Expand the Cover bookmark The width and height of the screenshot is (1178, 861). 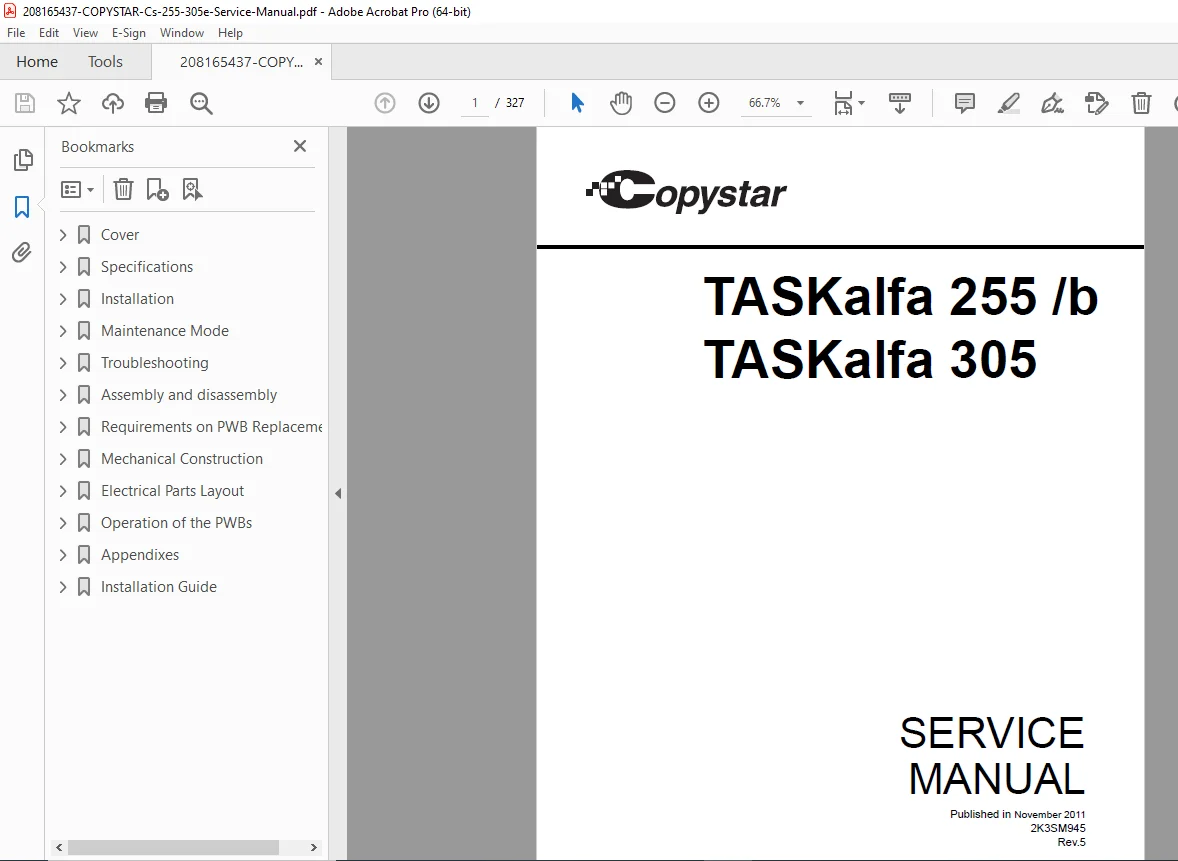coord(63,235)
